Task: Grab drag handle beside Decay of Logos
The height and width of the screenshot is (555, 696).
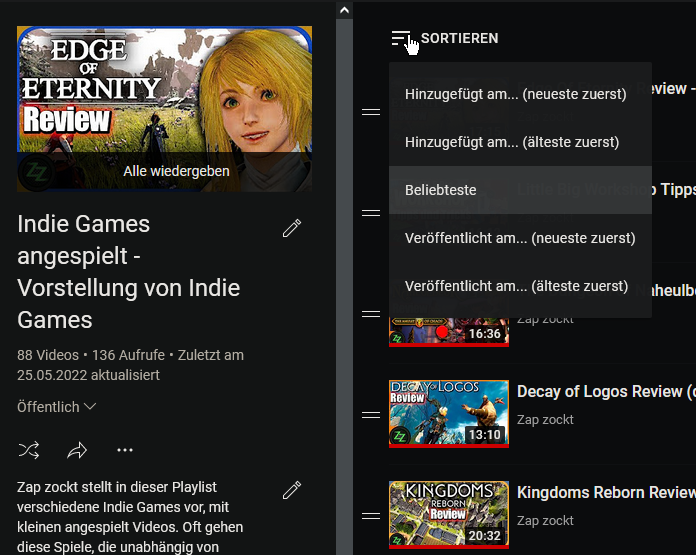Action: coord(371,415)
